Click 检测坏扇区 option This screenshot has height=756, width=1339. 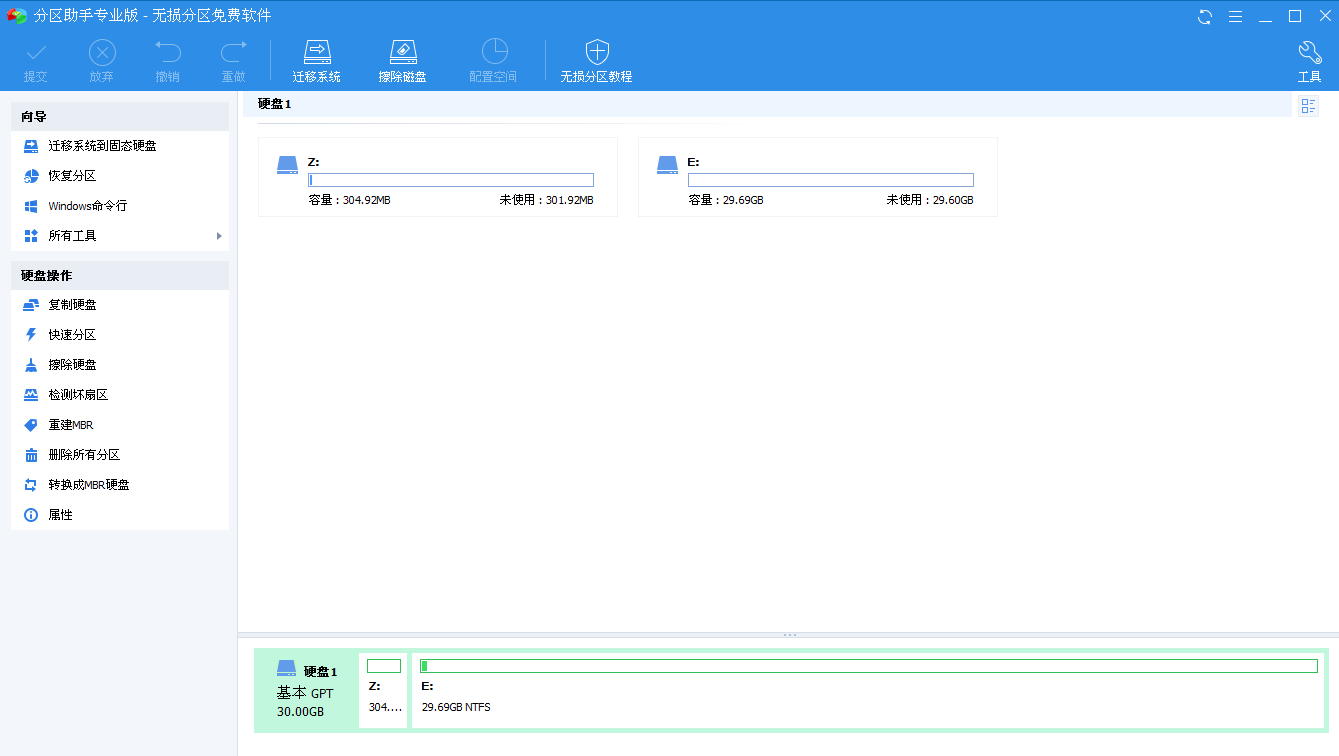point(78,395)
